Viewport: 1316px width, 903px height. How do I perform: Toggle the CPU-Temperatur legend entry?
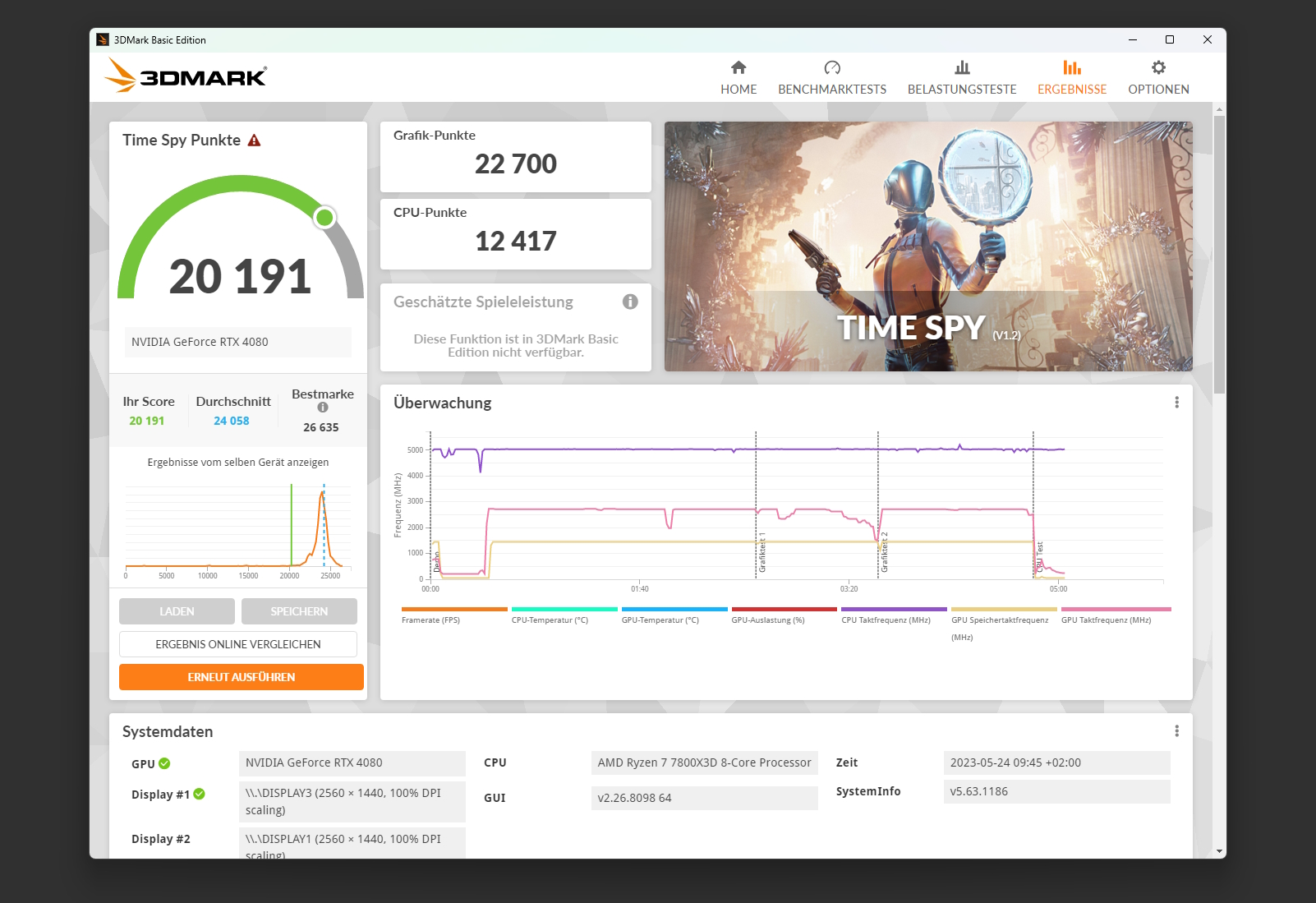564,615
